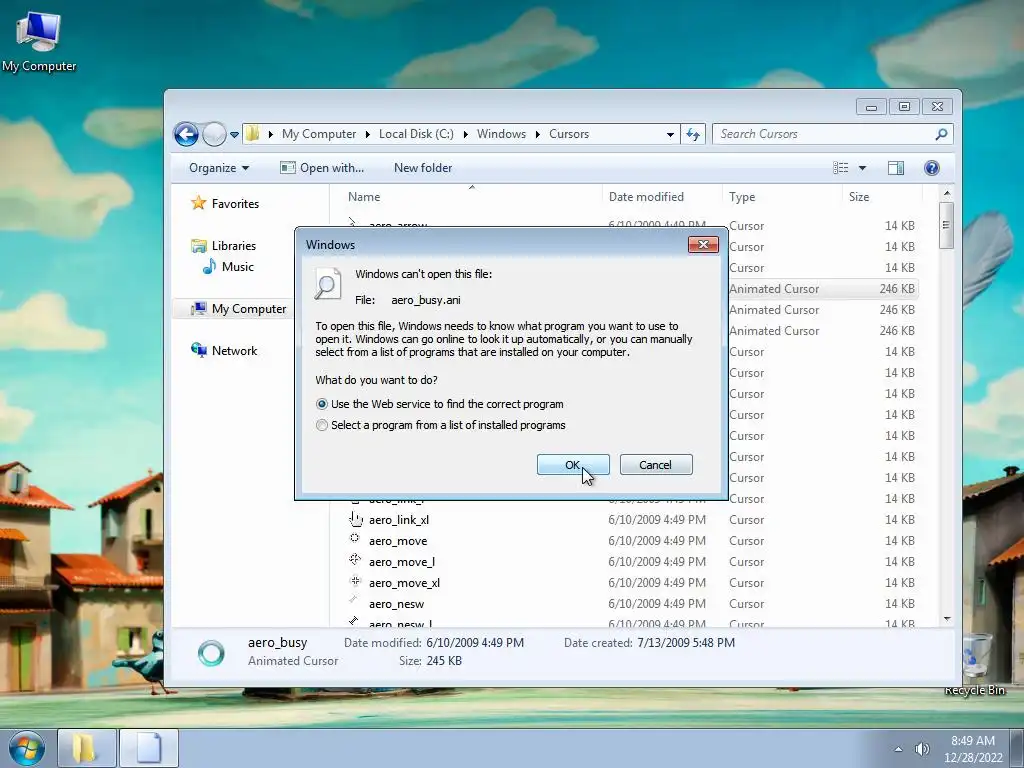Screen dimensions: 1024x768
Task: Open address bar history dropdown
Action: (670, 135)
